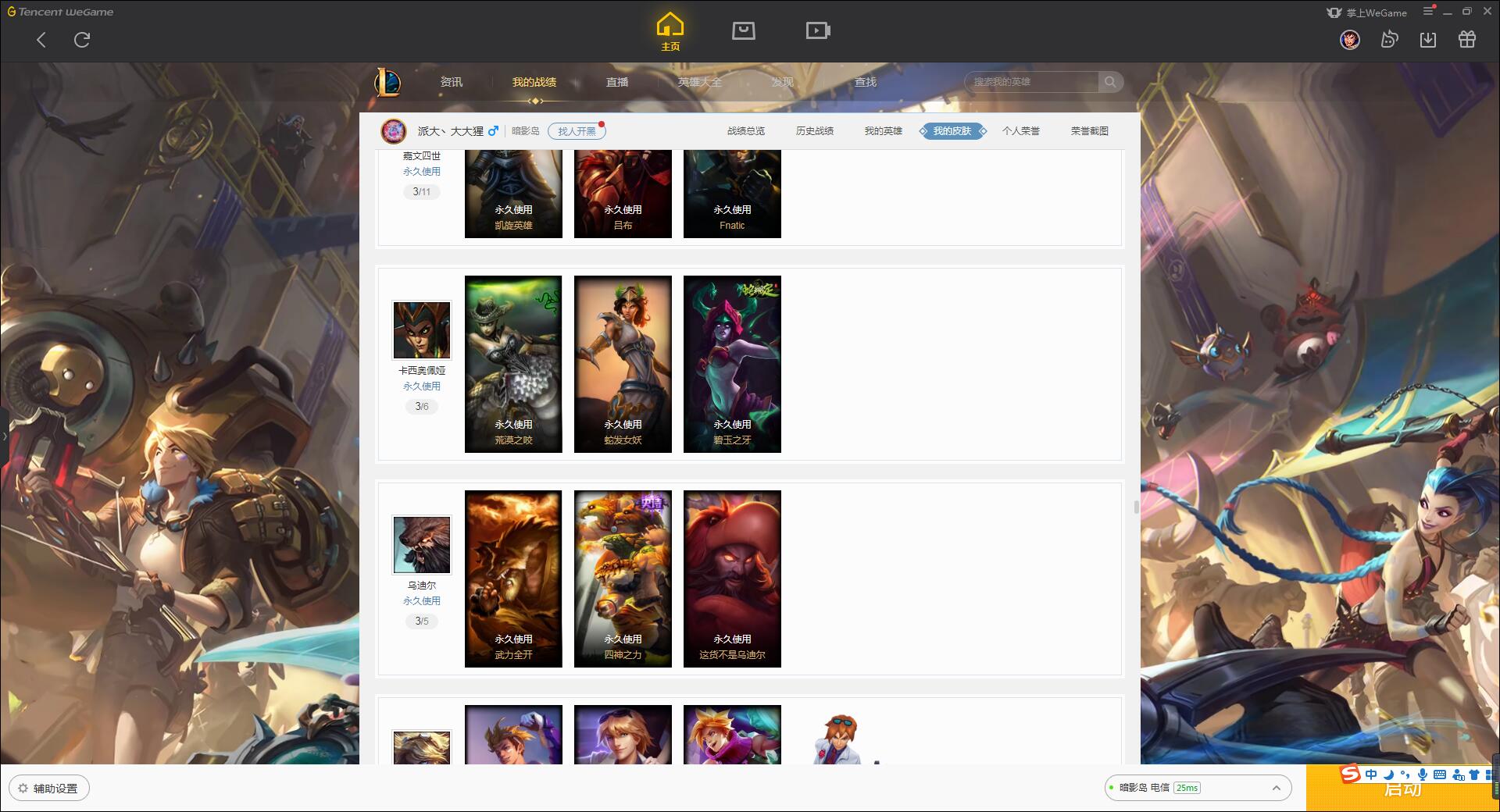Open the 英雄大全 tab
This screenshot has height=812, width=1500.
[700, 82]
